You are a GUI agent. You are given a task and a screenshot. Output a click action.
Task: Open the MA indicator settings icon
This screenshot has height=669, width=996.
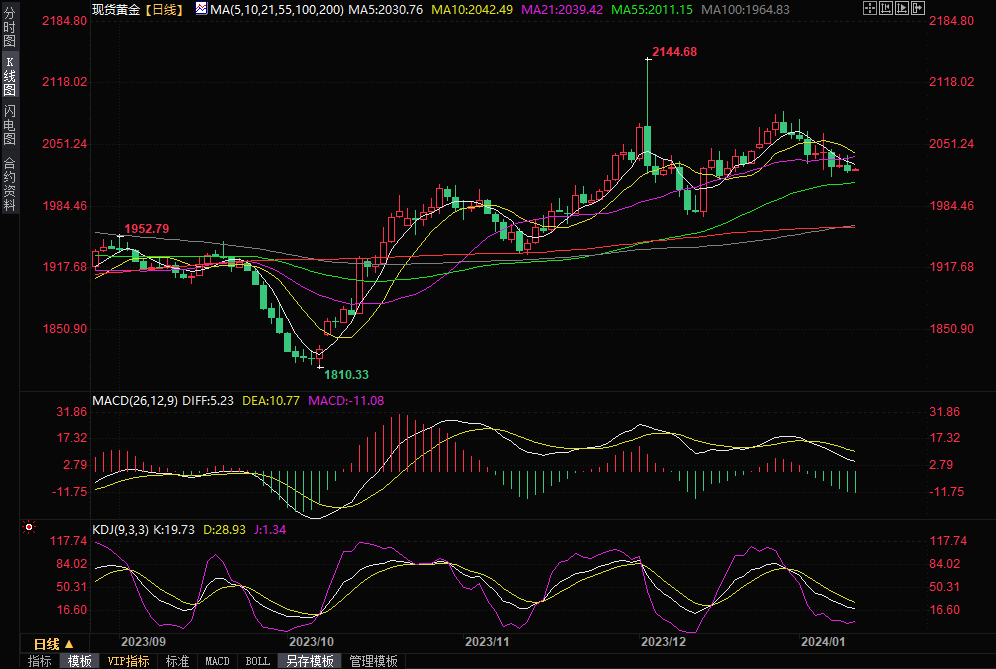(201, 8)
